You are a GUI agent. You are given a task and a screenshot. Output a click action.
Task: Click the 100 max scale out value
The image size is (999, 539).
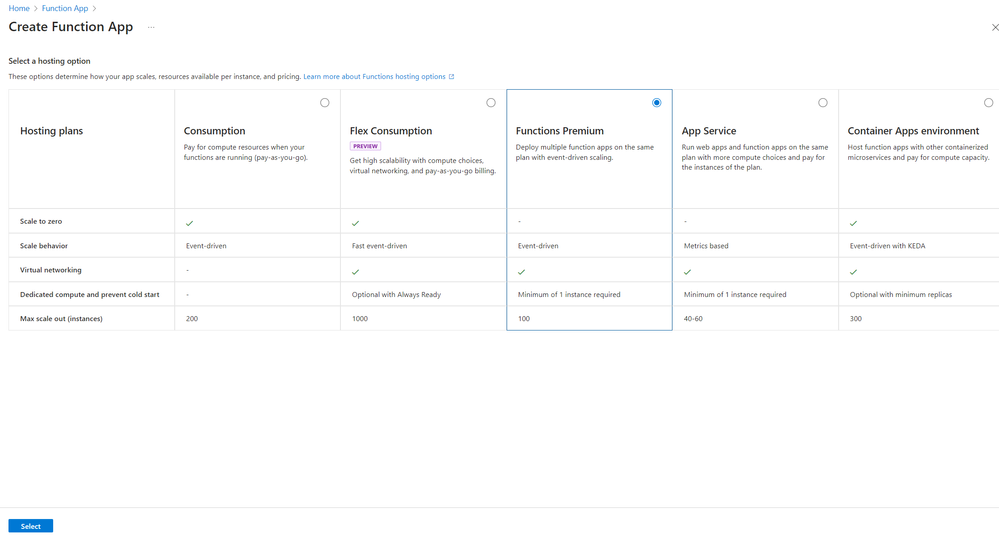[524, 319]
